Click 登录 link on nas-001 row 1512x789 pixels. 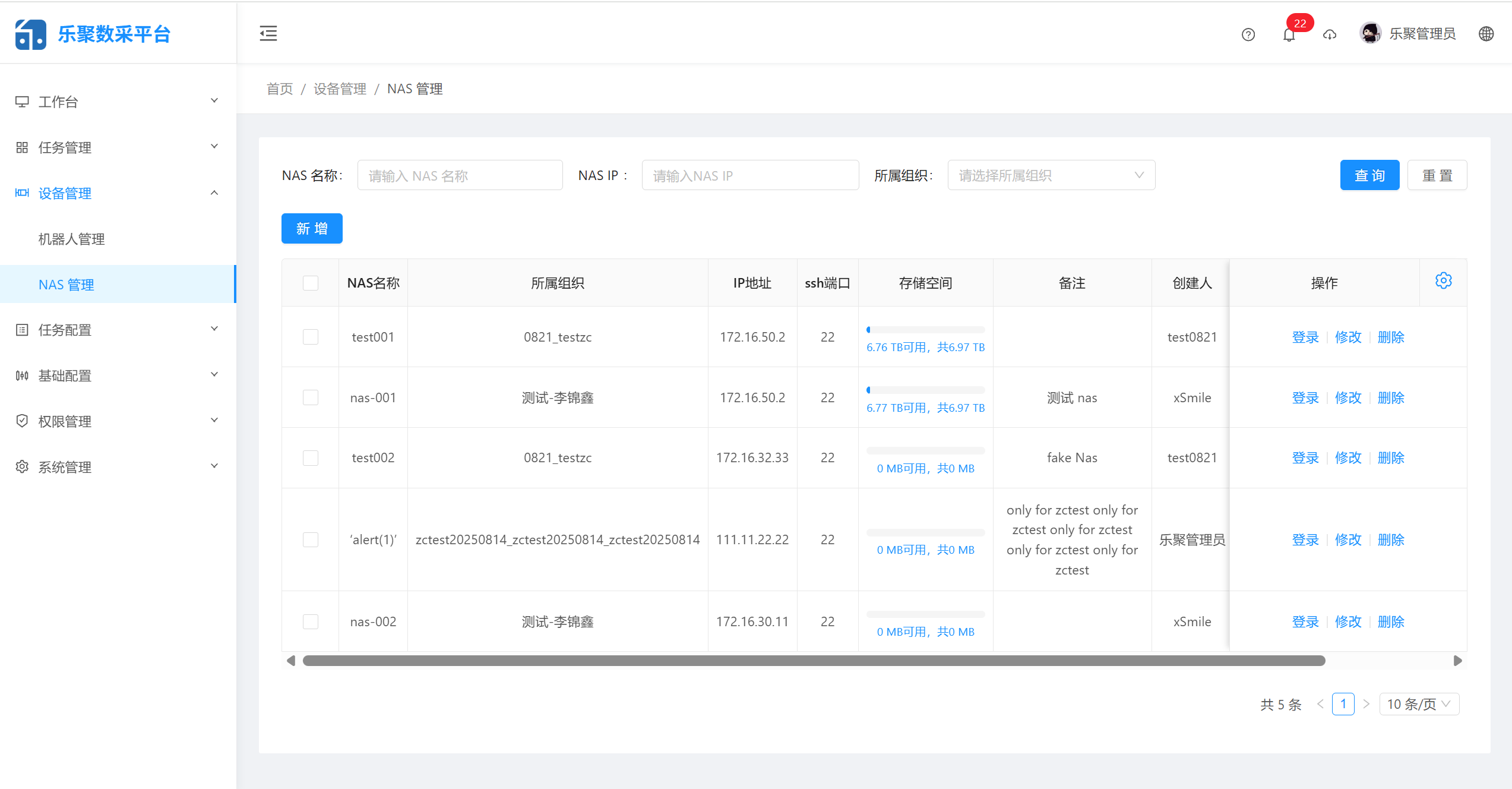coord(1305,397)
